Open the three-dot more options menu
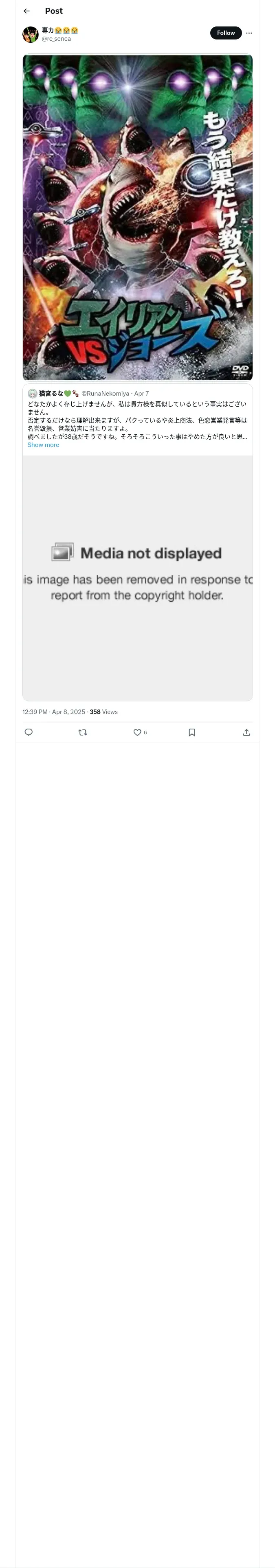 [x=249, y=33]
